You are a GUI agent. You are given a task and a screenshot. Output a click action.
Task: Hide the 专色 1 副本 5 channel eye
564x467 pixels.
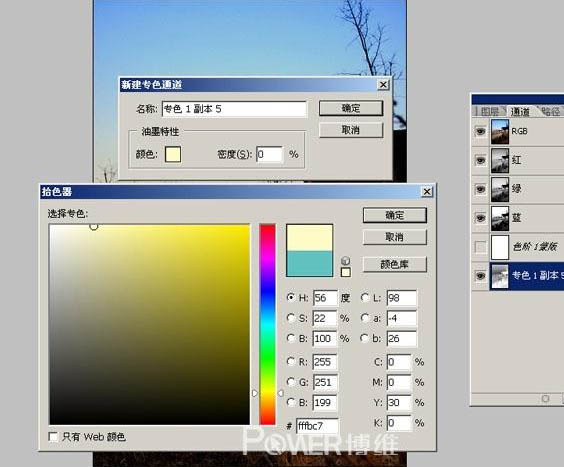[x=481, y=276]
